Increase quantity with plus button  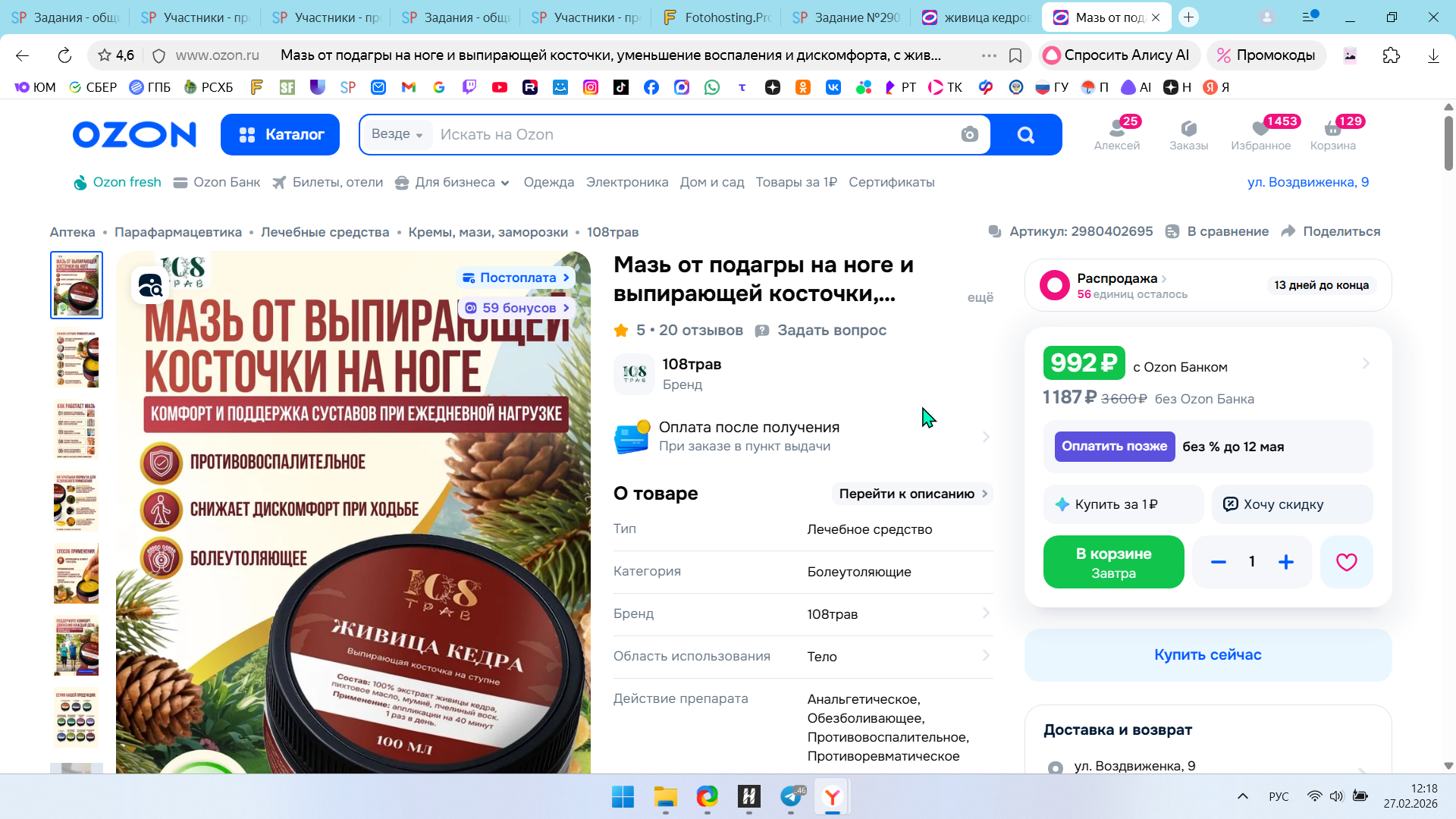1285,562
